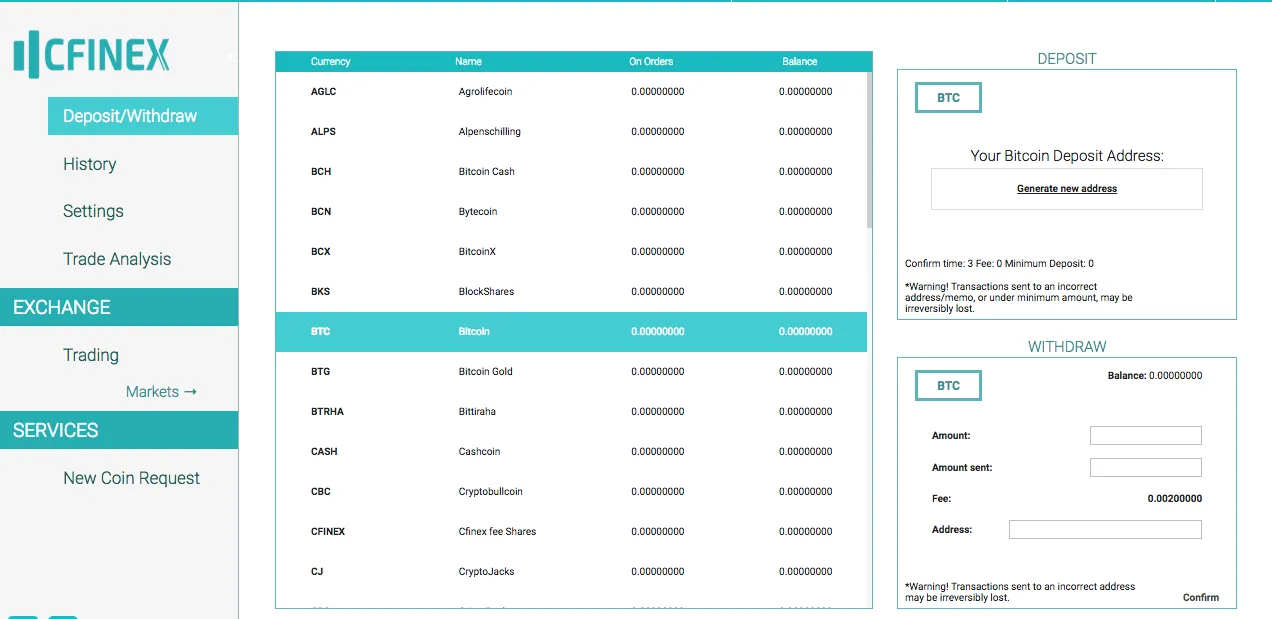Select the highlighted BTC row
The image size is (1272, 619).
point(571,332)
